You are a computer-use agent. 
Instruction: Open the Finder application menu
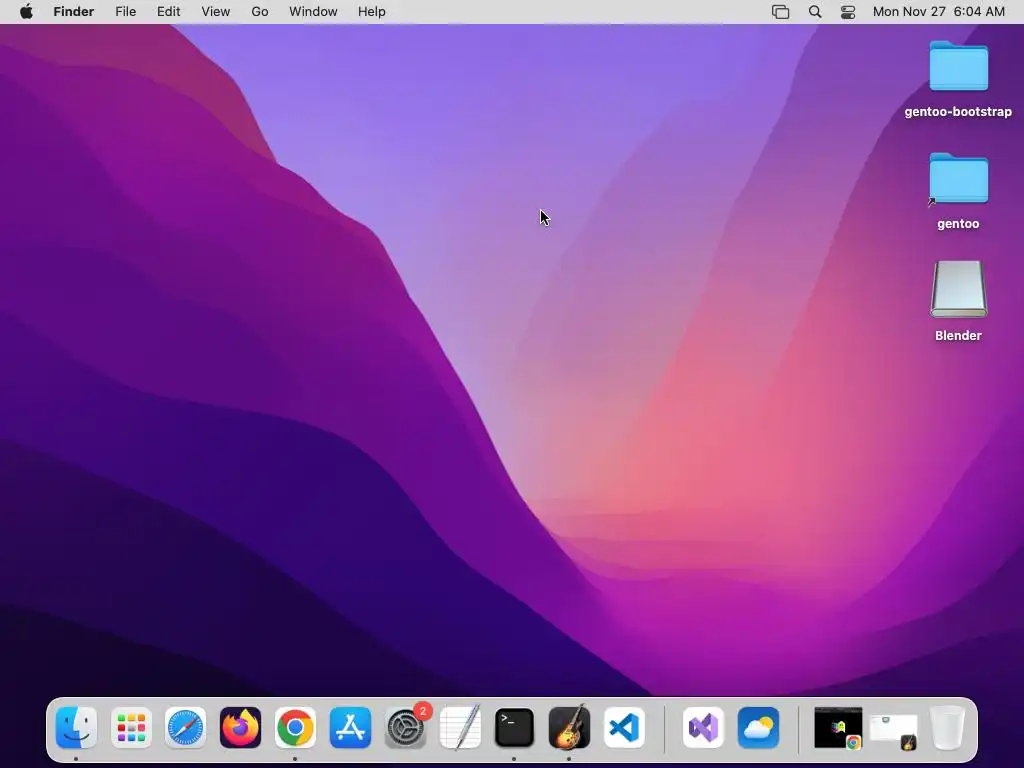74,12
